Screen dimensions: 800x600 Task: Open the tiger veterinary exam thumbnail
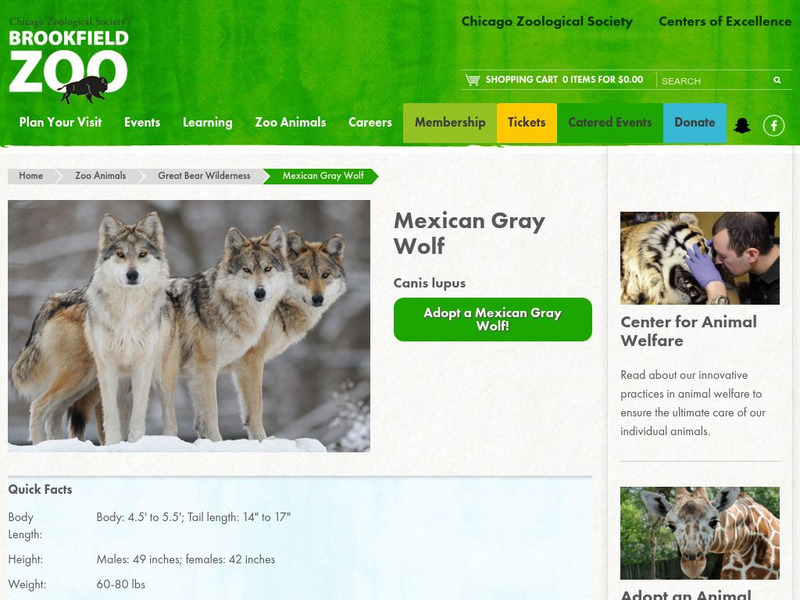tap(699, 258)
